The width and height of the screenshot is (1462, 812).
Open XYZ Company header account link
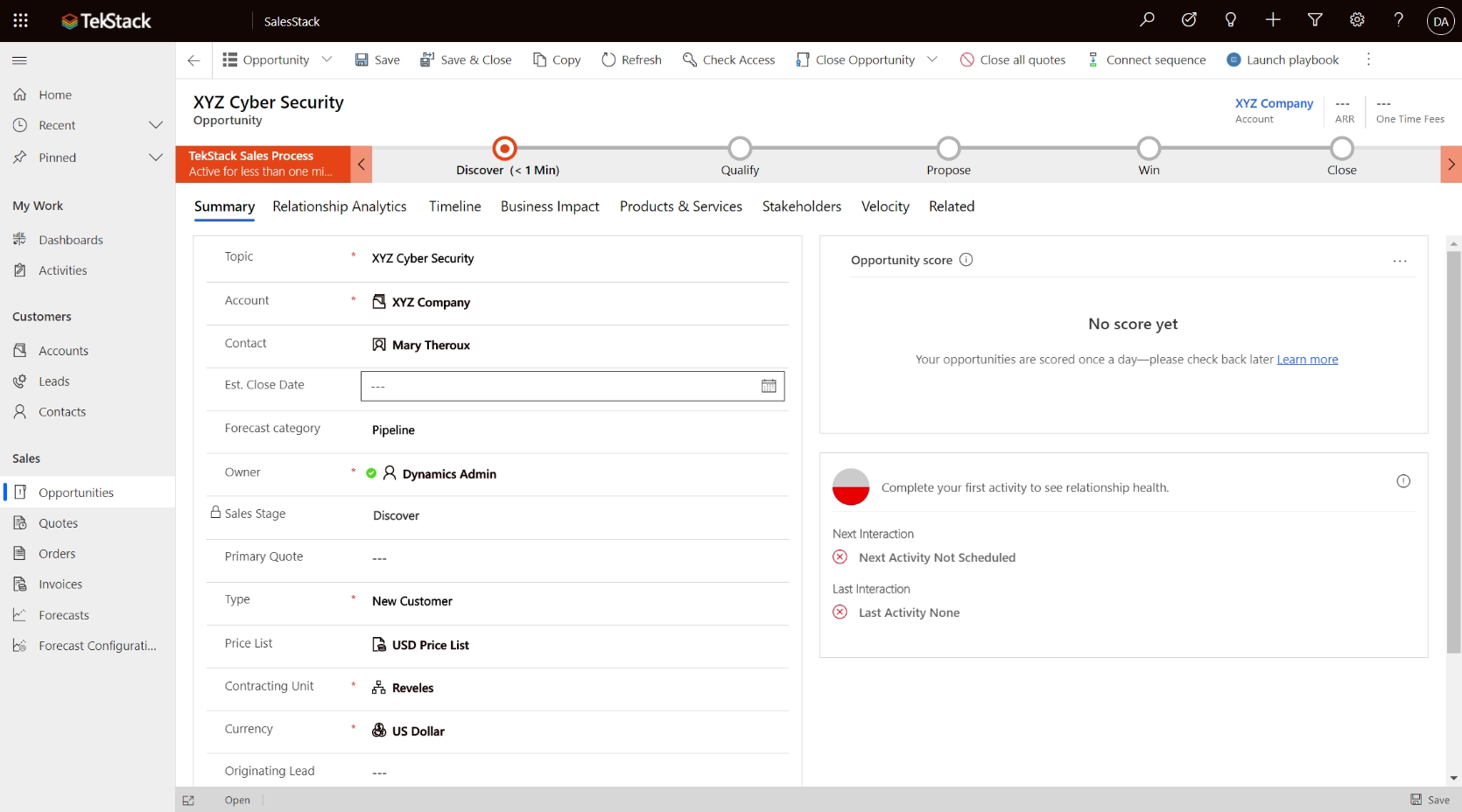pos(1274,103)
